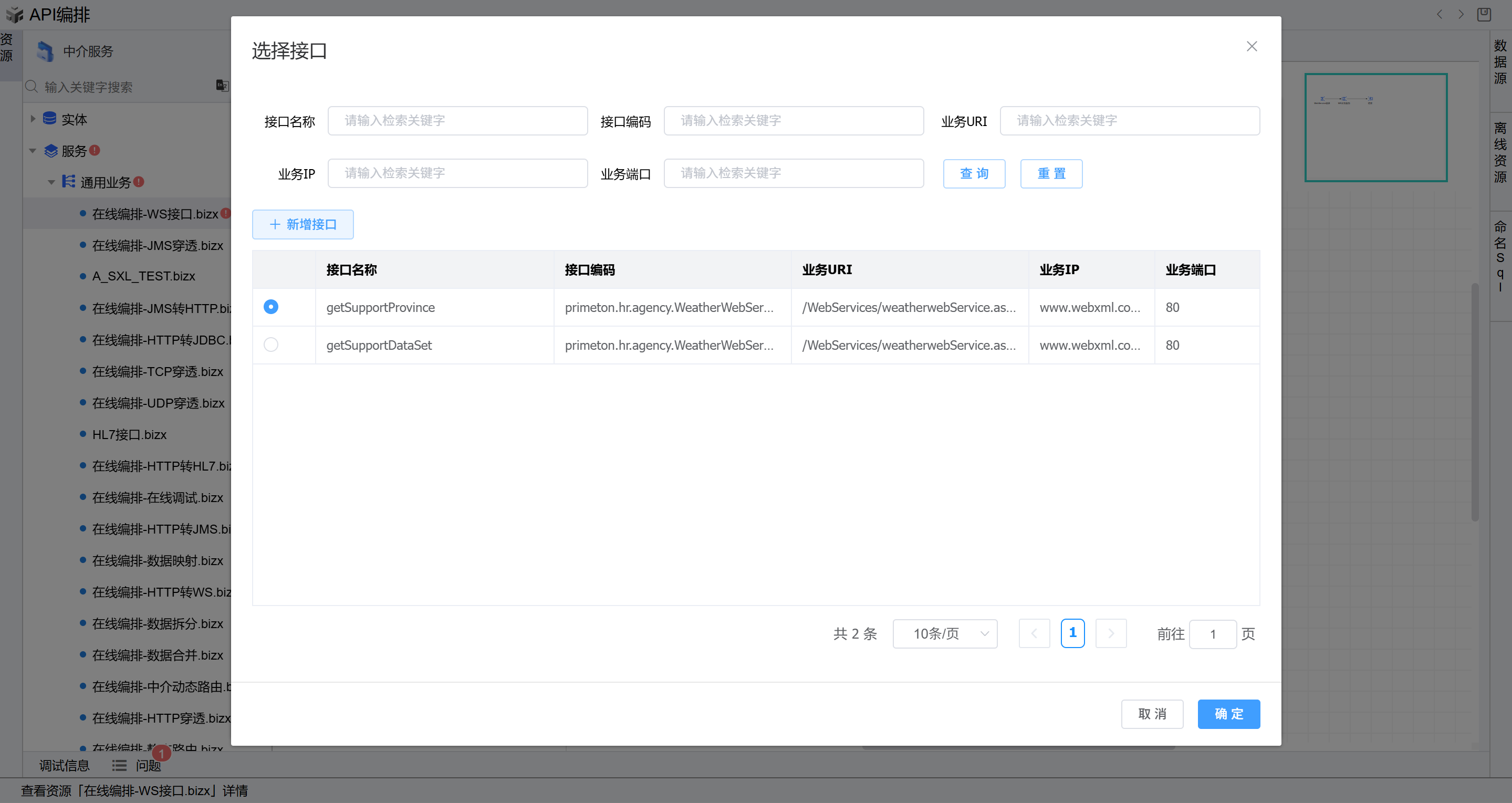Viewport: 1512px width, 803px height.
Task: Click the 通用业务 branch icon
Action: 69,182
